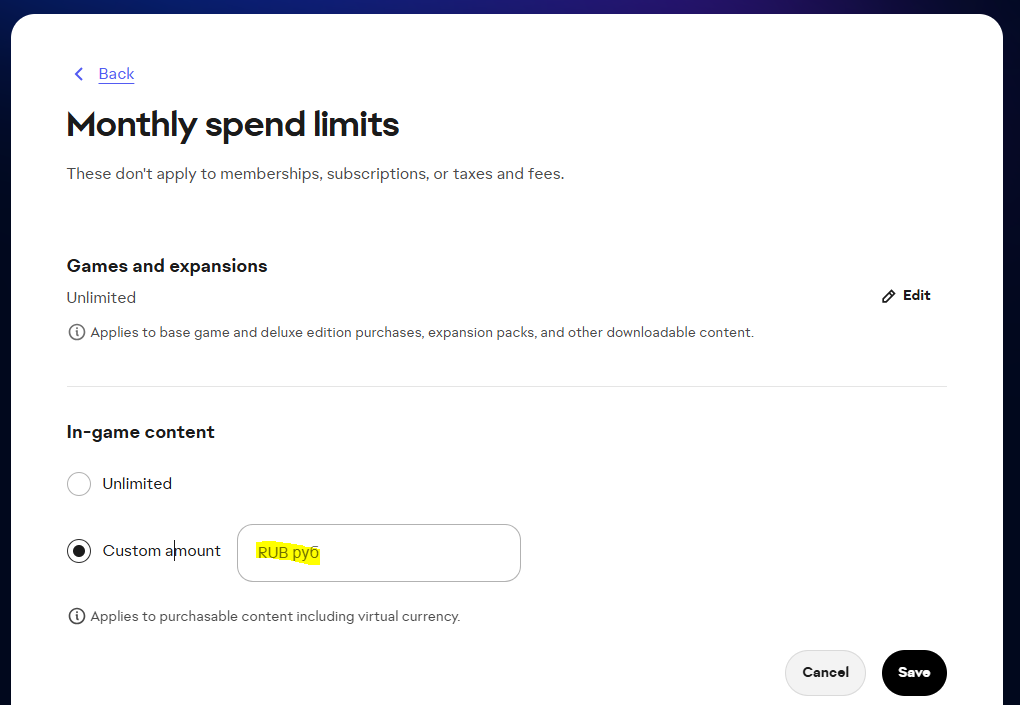
Task: Click the In-game content section heading
Action: click(x=140, y=432)
